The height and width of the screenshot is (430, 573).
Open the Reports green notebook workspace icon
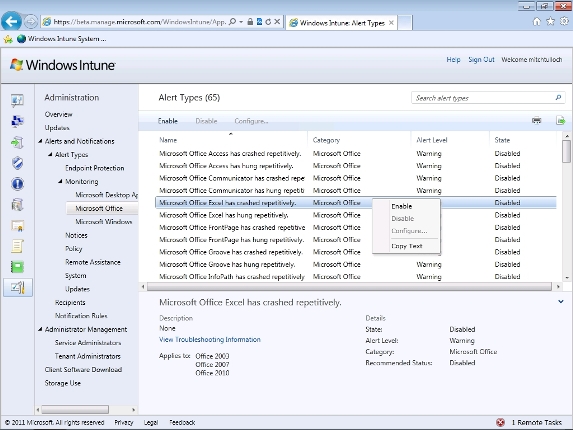[x=17, y=267]
